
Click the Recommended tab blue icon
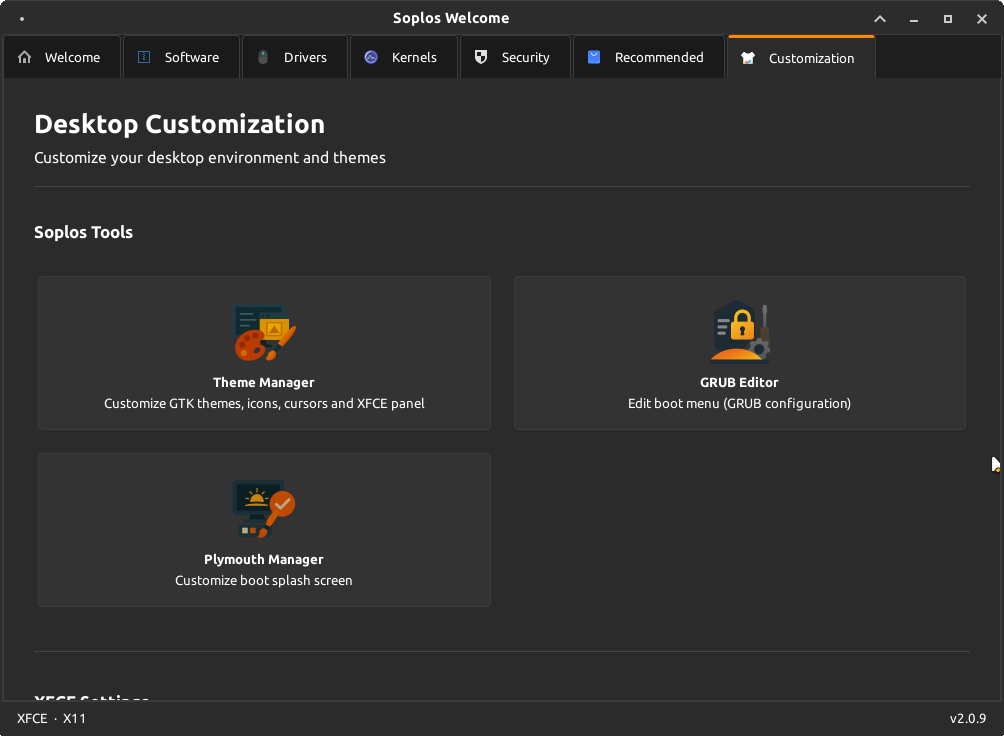[594, 57]
